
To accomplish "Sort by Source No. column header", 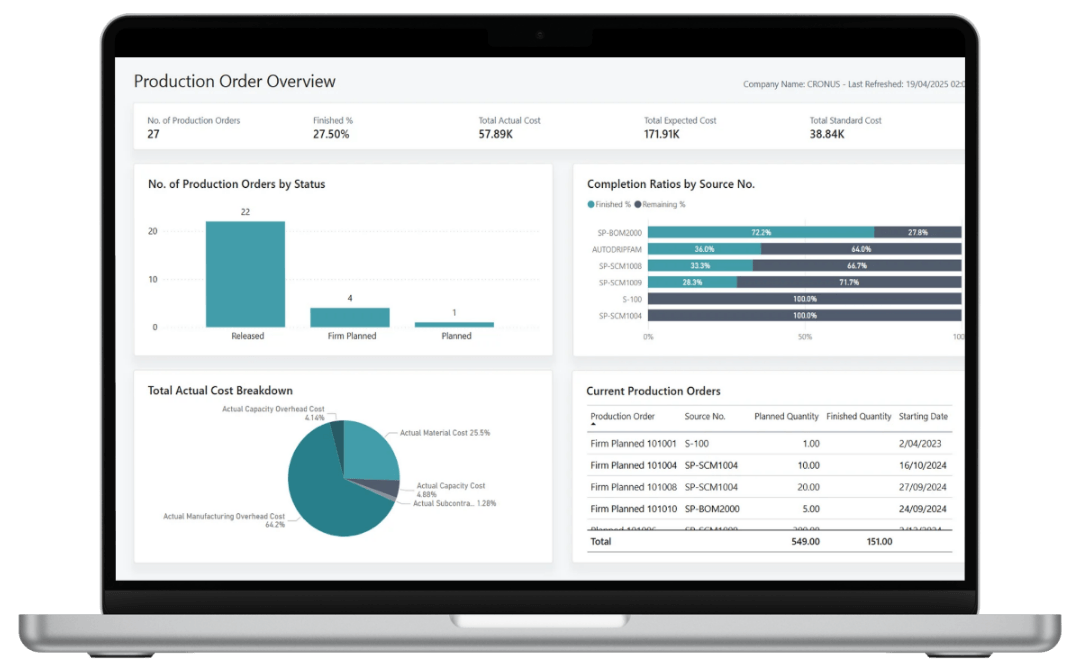I will click(x=705, y=417).
